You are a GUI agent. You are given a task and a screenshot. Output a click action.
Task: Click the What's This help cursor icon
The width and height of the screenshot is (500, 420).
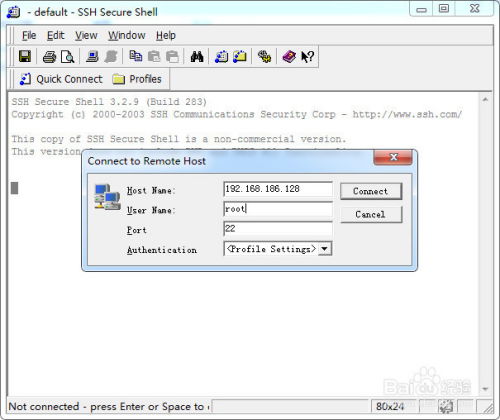coord(307,57)
